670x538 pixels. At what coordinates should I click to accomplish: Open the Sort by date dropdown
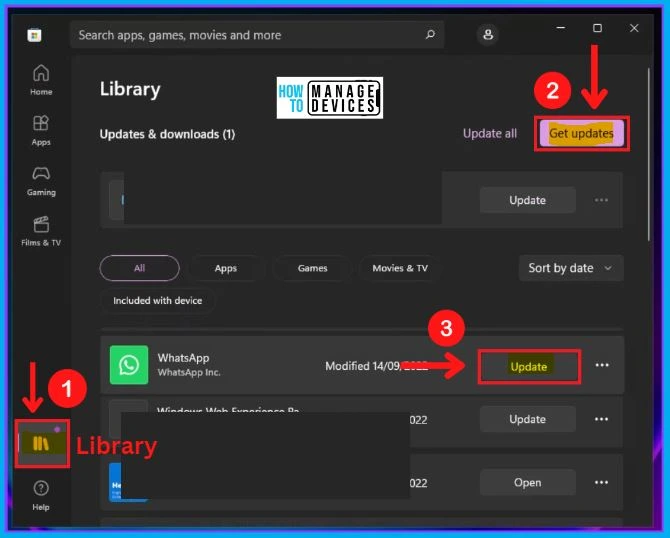click(571, 268)
